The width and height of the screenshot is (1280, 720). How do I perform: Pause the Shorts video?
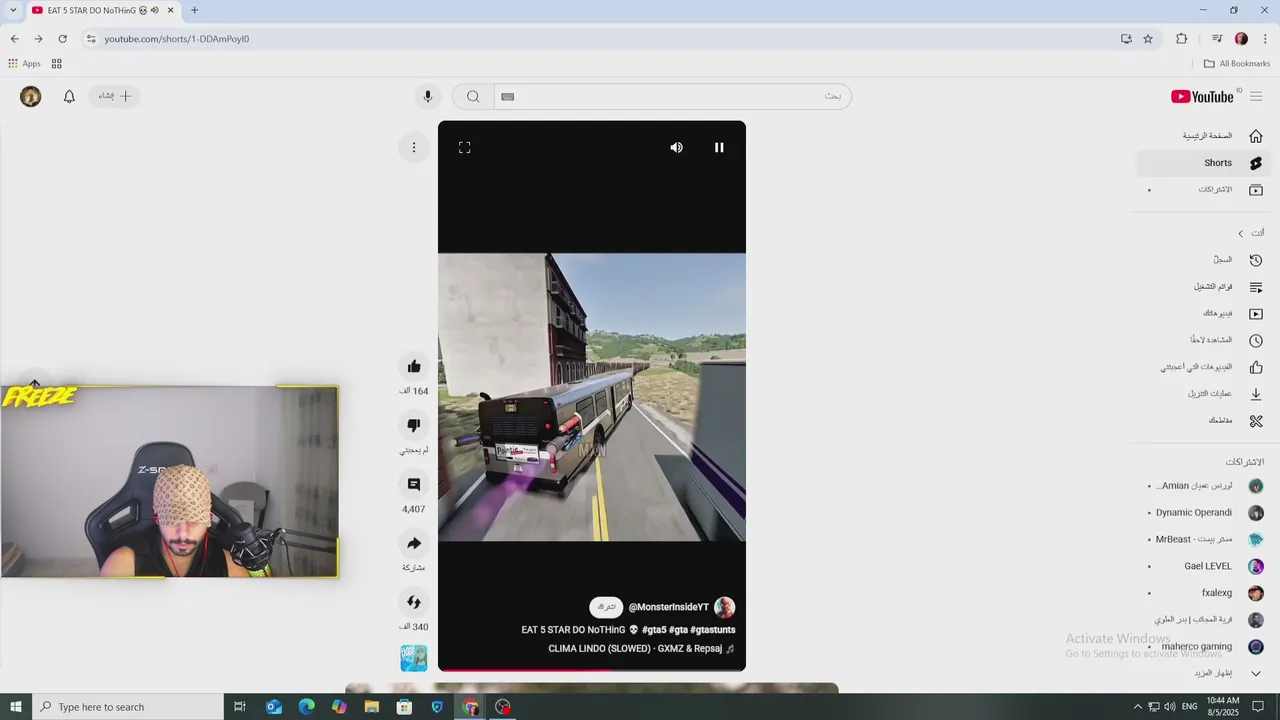pos(719,147)
